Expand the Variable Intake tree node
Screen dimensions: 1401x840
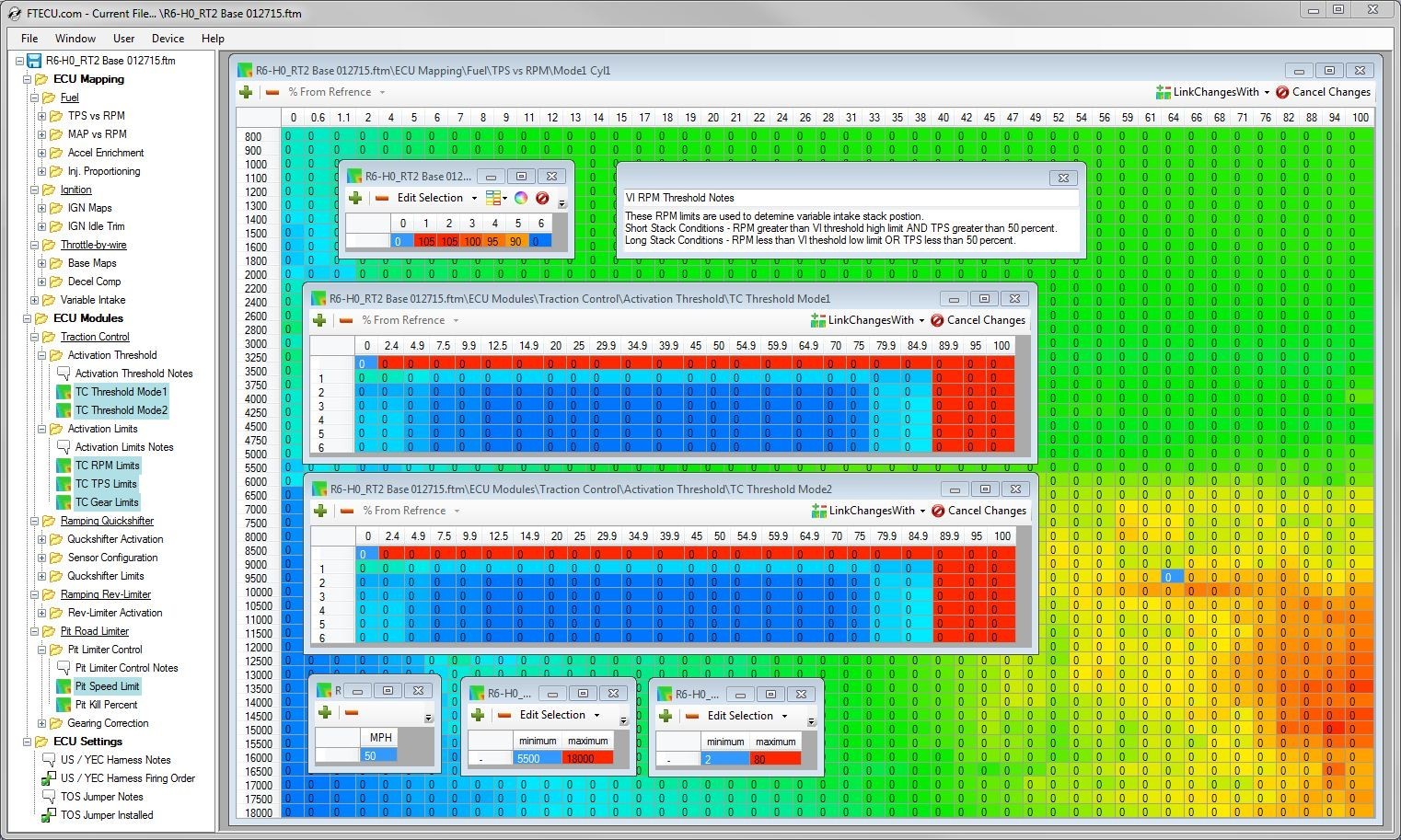point(34,300)
